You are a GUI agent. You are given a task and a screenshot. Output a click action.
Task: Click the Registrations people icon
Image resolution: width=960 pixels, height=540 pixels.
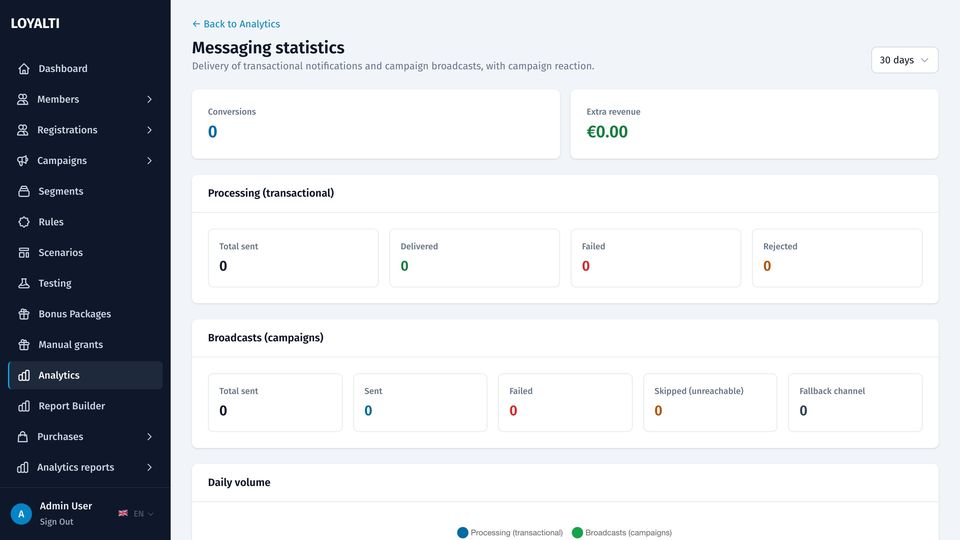click(23, 130)
